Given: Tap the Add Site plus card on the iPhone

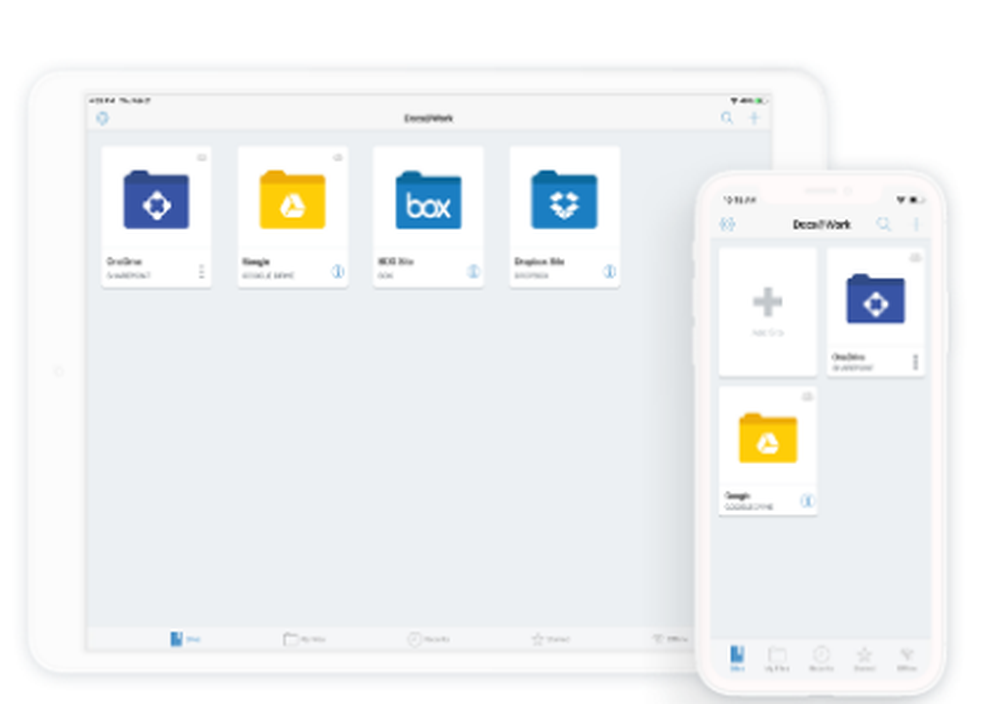Looking at the screenshot, I should 768,312.
